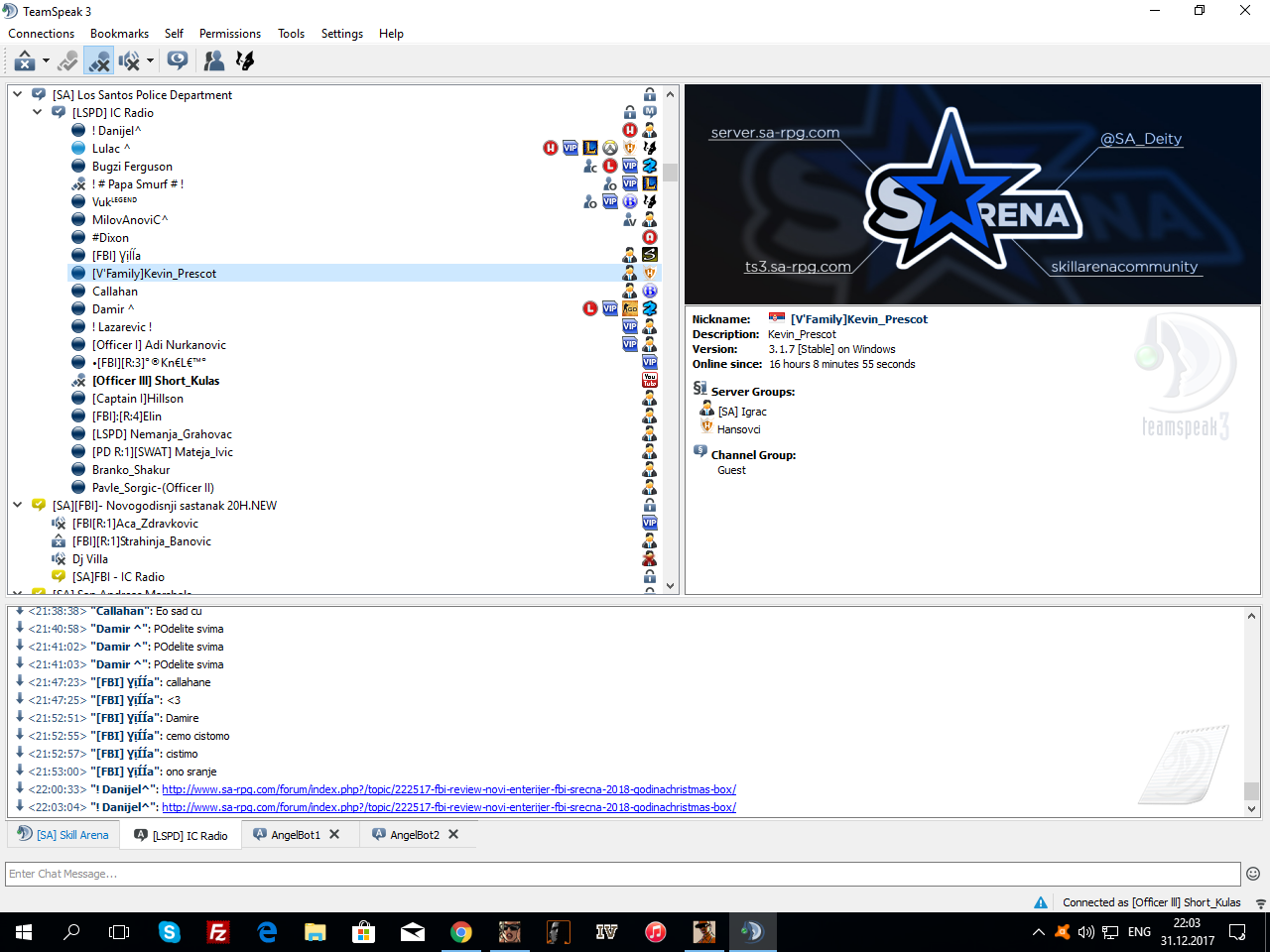Click the red A badge on #Dixon row
The width and height of the screenshot is (1270, 952).
650,238
